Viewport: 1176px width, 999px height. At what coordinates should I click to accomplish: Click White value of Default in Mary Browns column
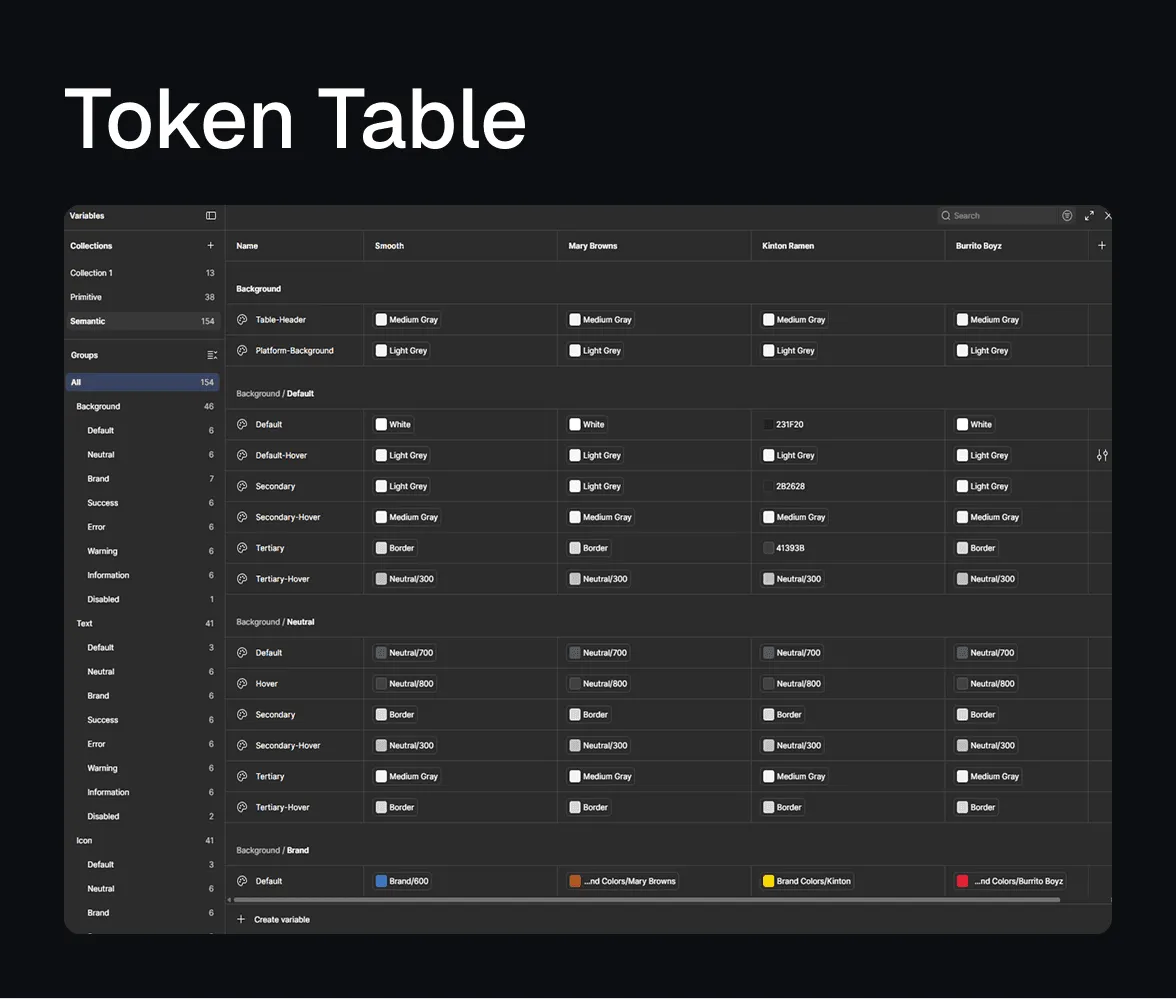click(x=586, y=424)
